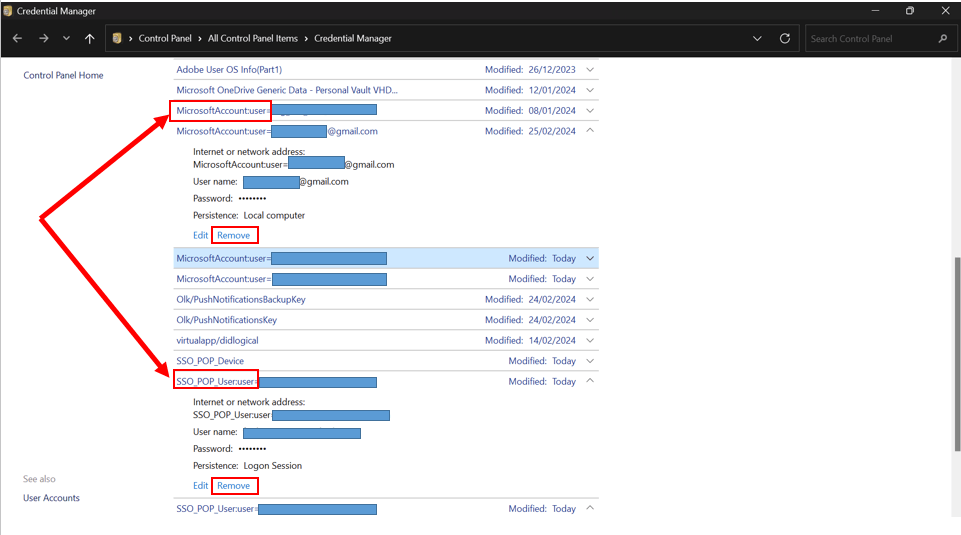Screen dimensions: 961x535
Task: Click Credential Manager breadcrumb segment
Action: pyautogui.click(x=353, y=39)
